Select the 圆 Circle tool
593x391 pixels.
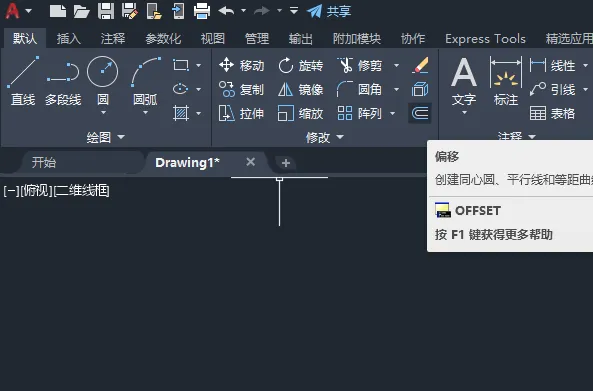(x=102, y=80)
